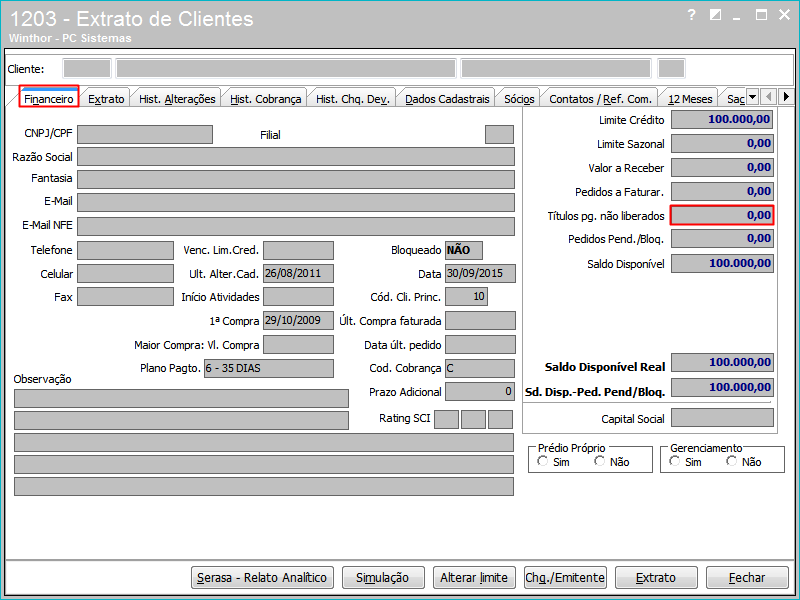
Task: Click the Capital Social field
Action: tap(722, 418)
